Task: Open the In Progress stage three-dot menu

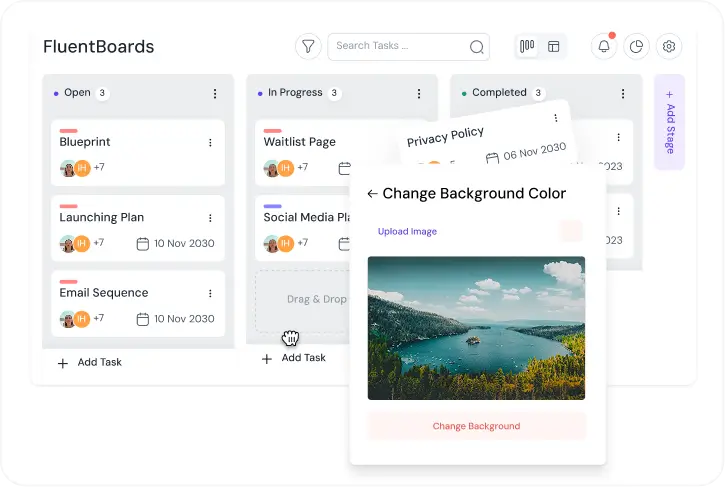Action: tap(419, 93)
